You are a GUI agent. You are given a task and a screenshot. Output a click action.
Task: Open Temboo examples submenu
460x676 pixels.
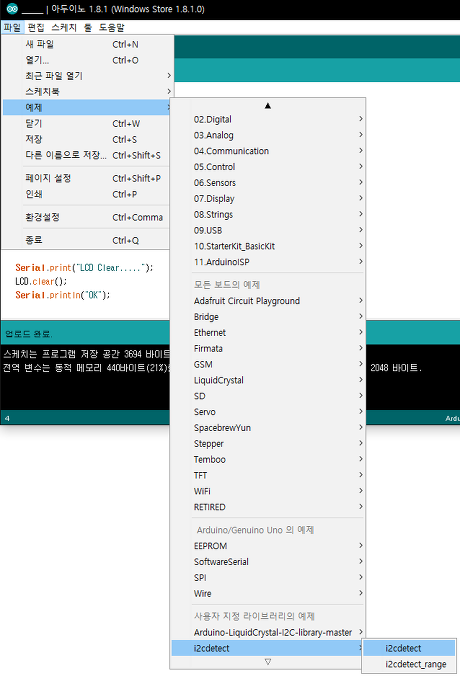pyautogui.click(x=268, y=460)
